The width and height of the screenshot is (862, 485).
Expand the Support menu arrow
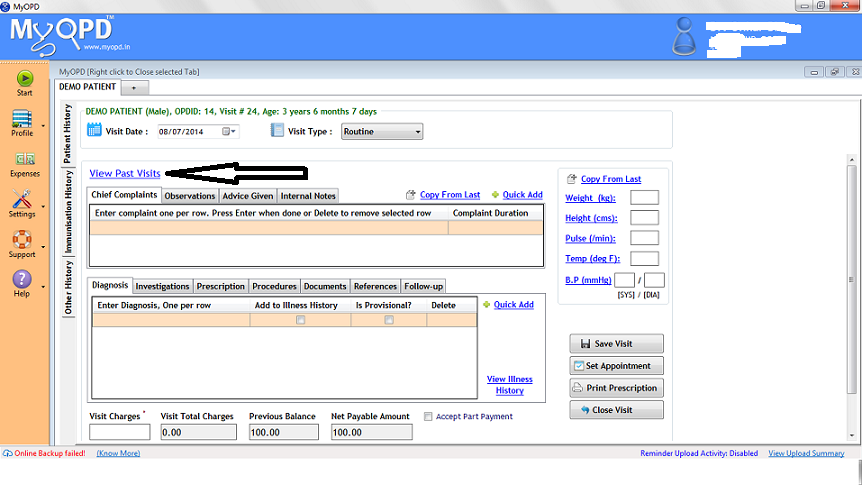point(43,247)
